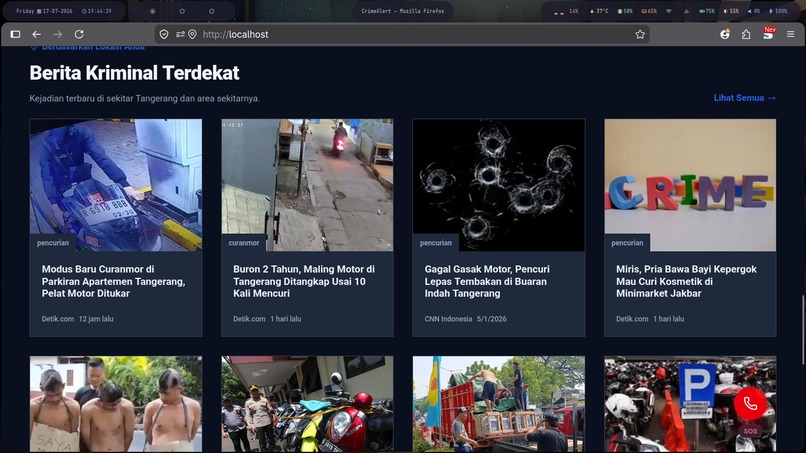Click the red phone SOS button

pyautogui.click(x=750, y=404)
